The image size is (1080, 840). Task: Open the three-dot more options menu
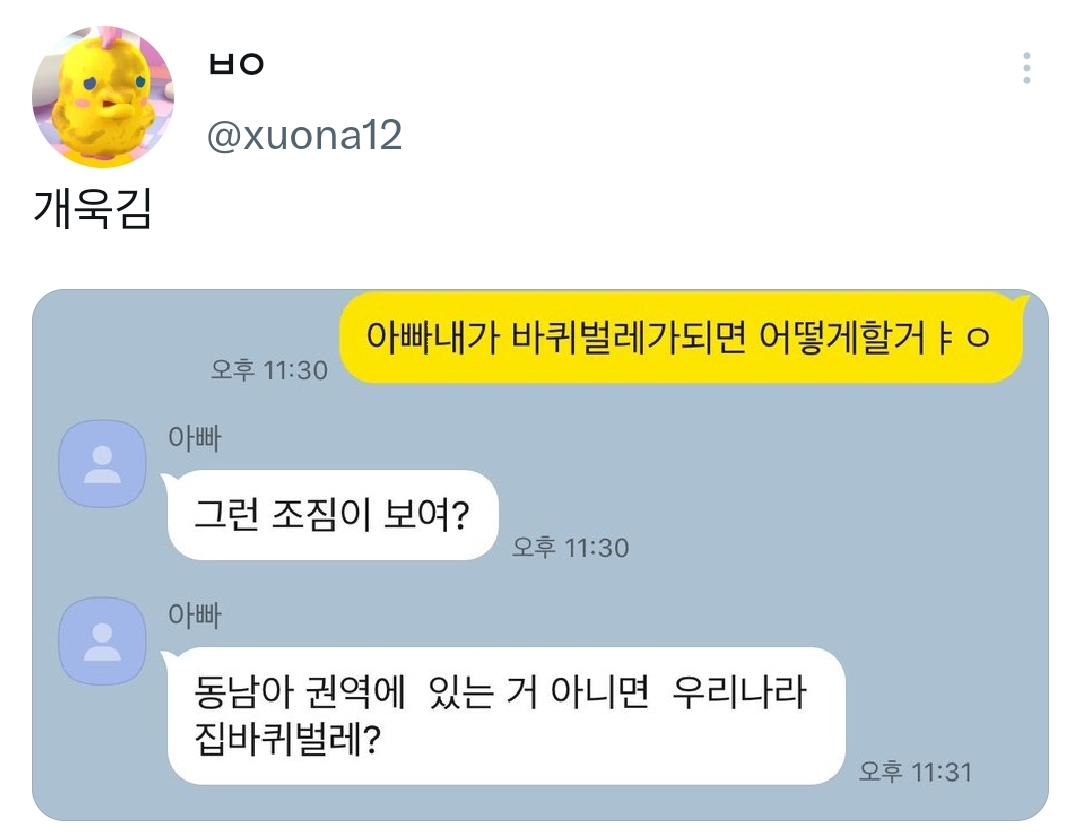[1026, 68]
